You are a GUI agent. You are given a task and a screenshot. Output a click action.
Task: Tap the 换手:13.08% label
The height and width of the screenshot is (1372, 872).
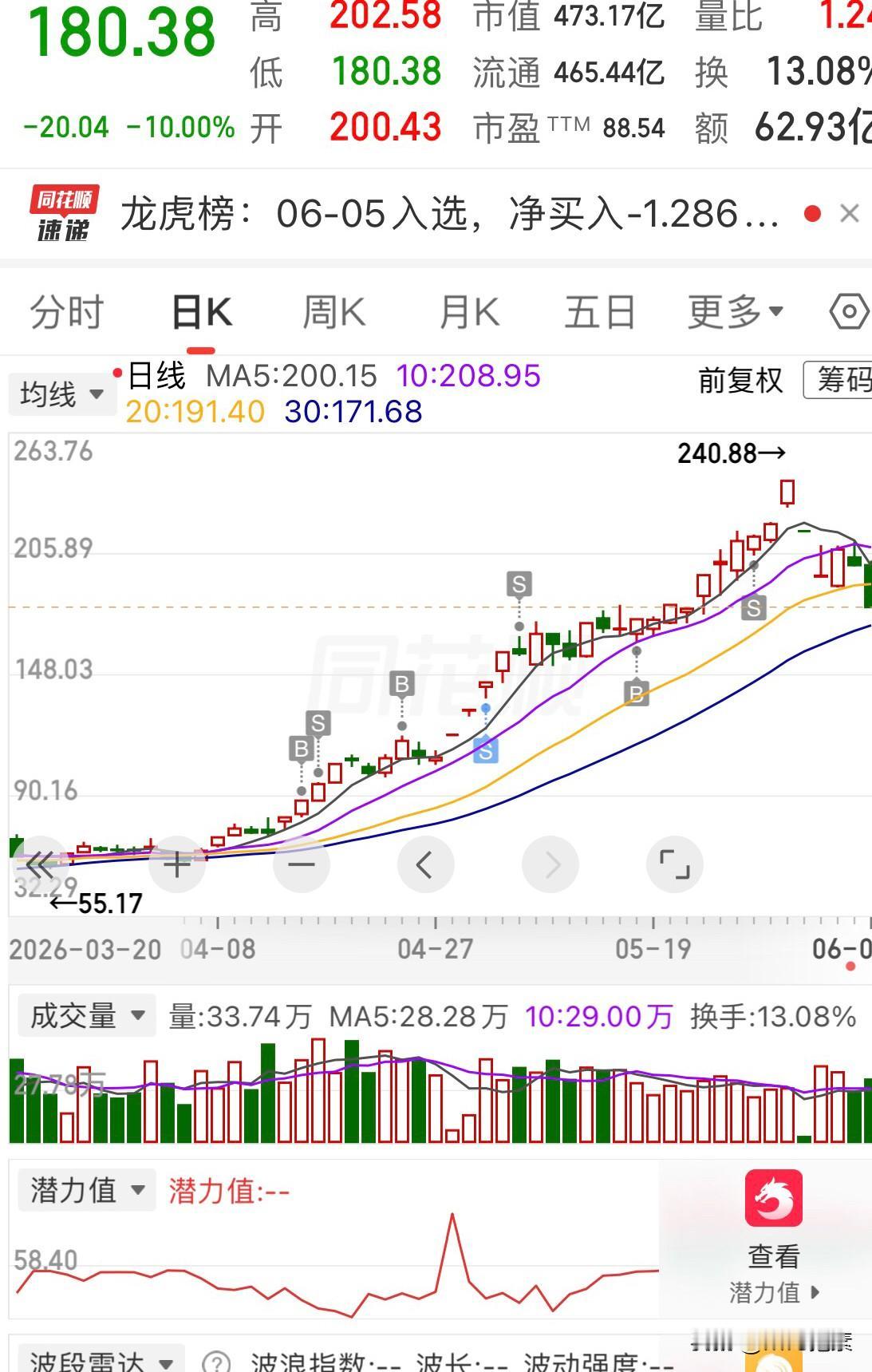[x=773, y=1017]
